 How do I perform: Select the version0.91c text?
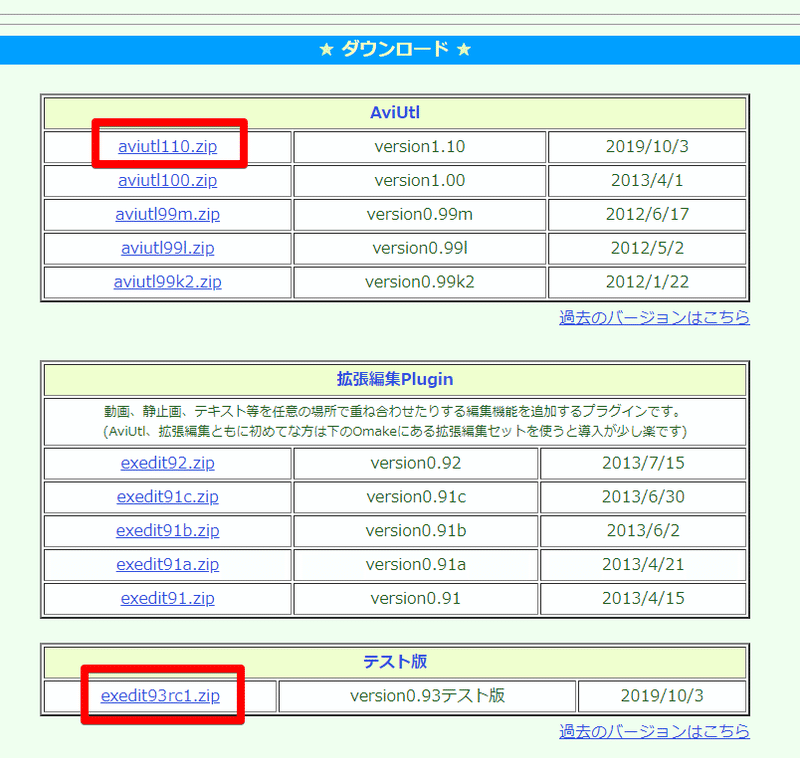point(415,497)
